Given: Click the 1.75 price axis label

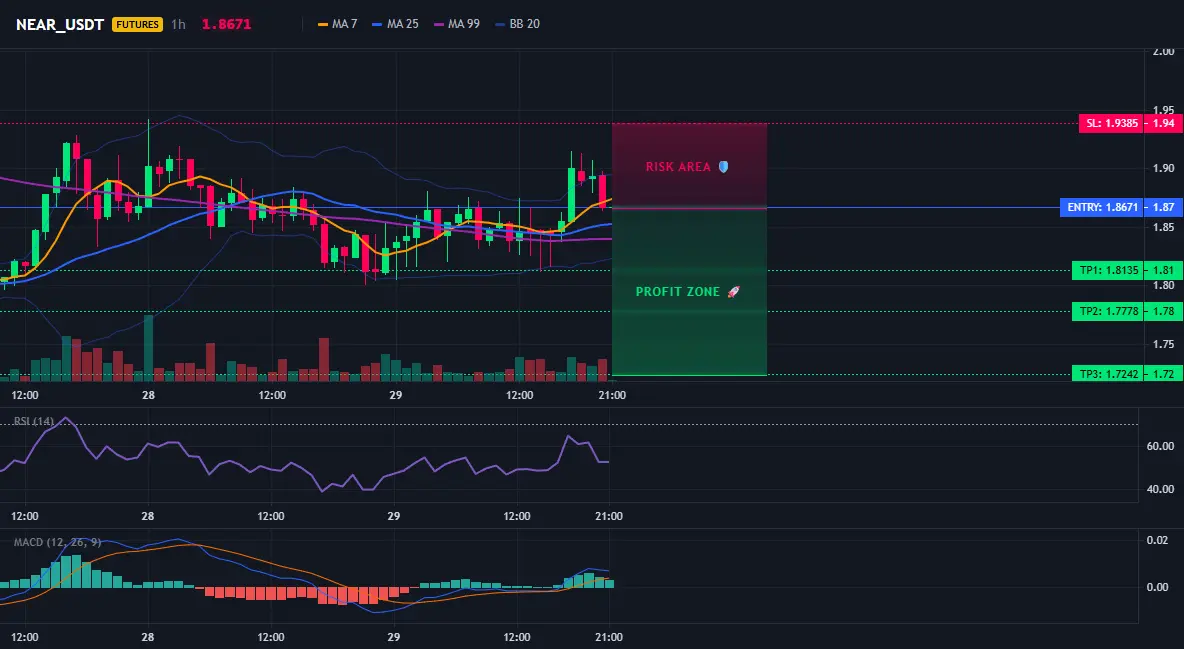Looking at the screenshot, I should pyautogui.click(x=1164, y=345).
